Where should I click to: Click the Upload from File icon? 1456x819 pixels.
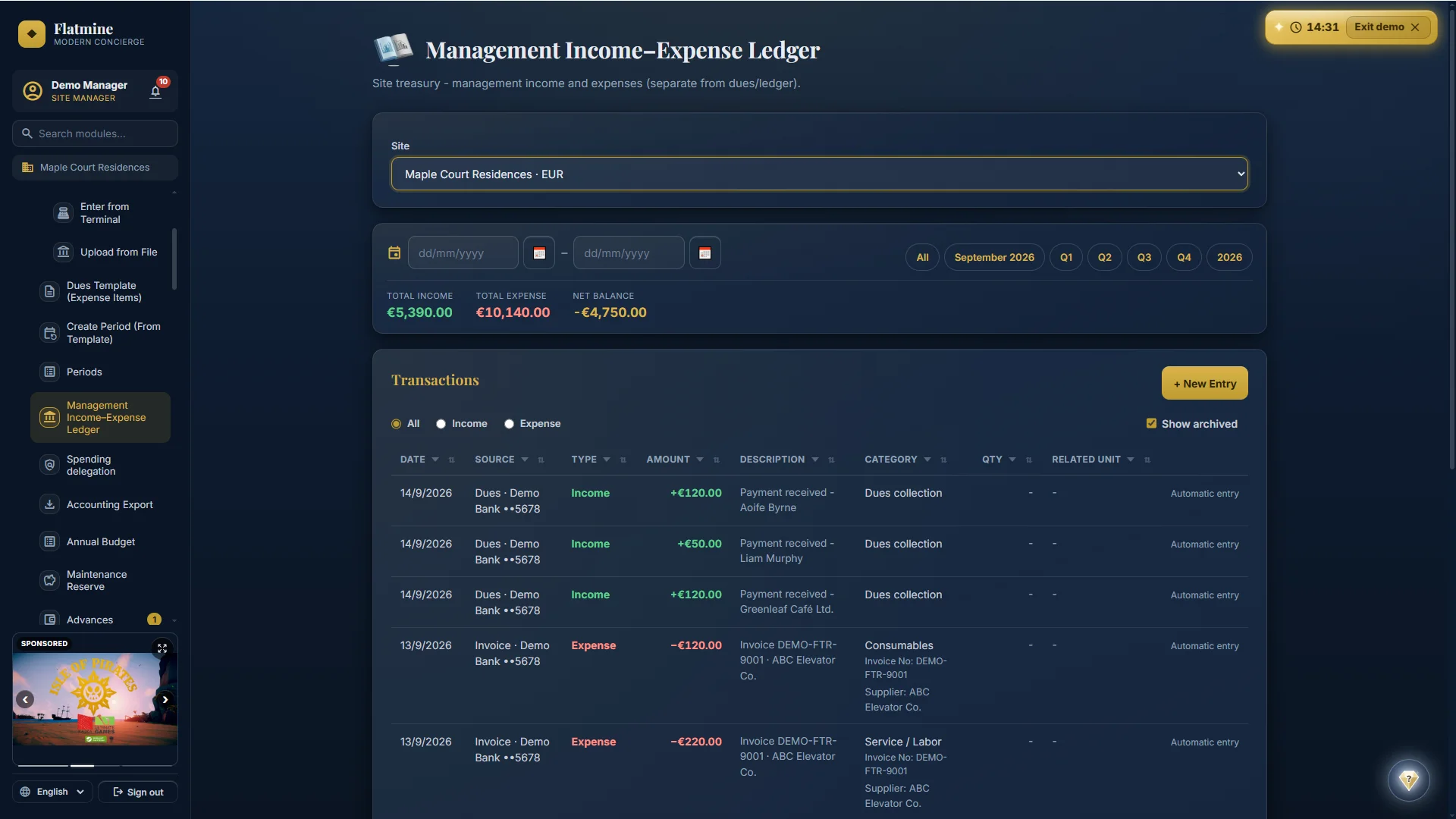[x=64, y=252]
